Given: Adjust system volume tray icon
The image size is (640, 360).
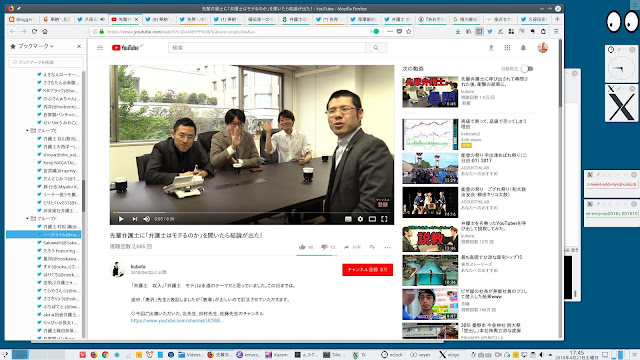Looking at the screenshot, I should 542,355.
